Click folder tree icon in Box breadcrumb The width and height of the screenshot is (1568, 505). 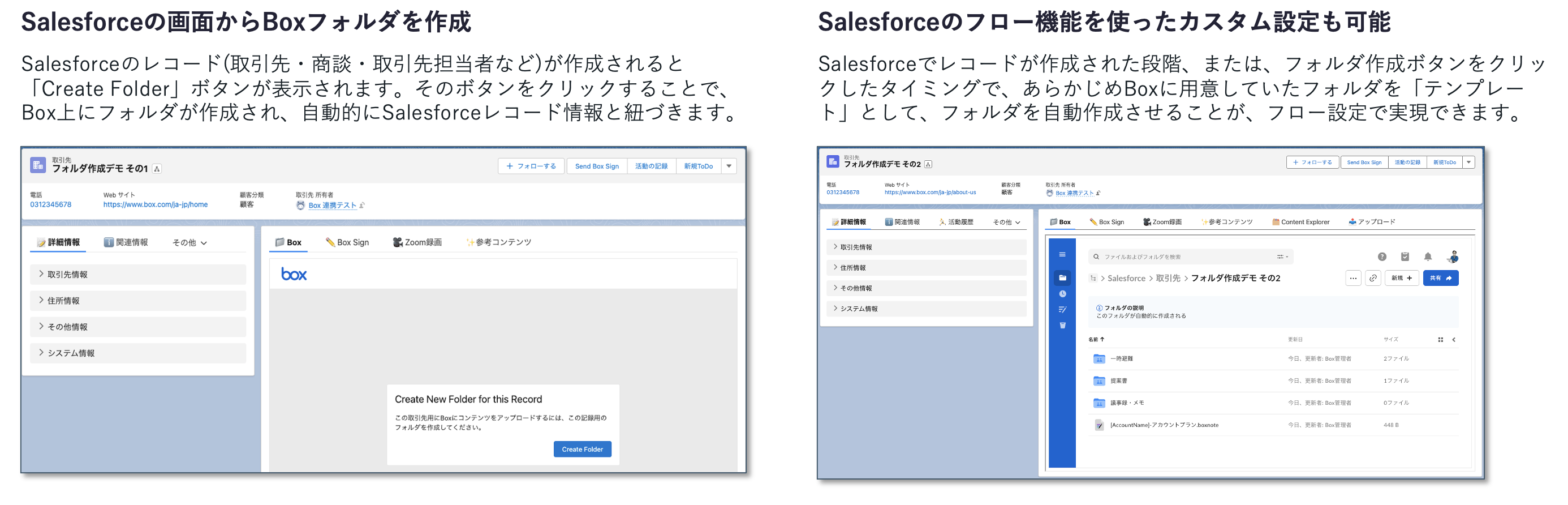coord(1093,279)
